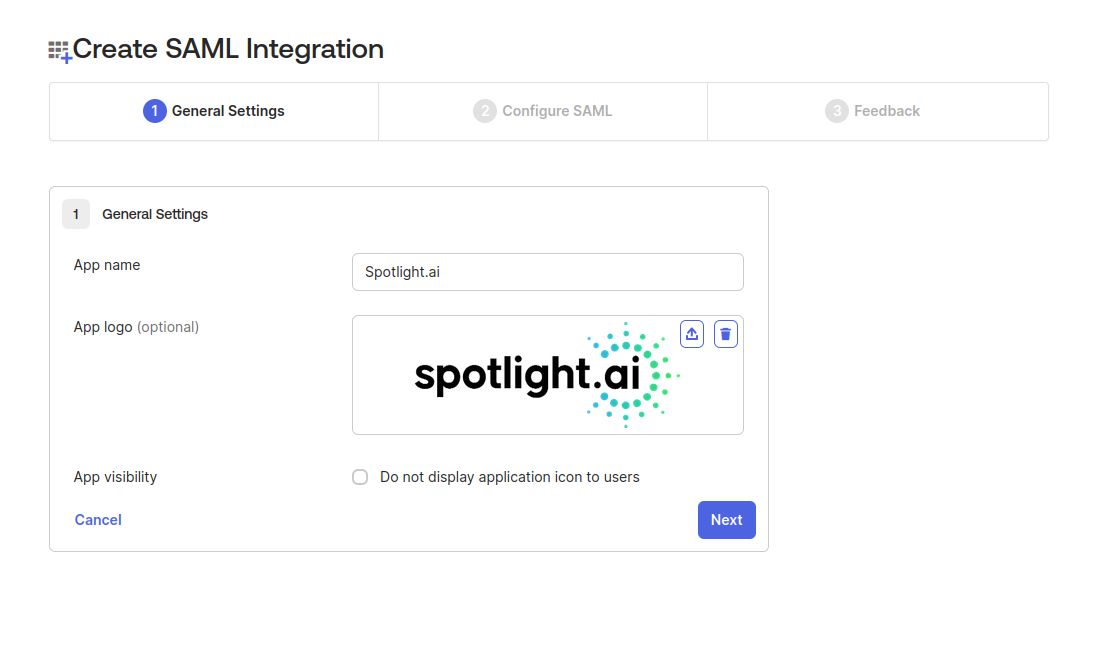Click the Create SAML Integration heading
Image resolution: width=1108 pixels, height=660 pixels.
click(x=228, y=49)
